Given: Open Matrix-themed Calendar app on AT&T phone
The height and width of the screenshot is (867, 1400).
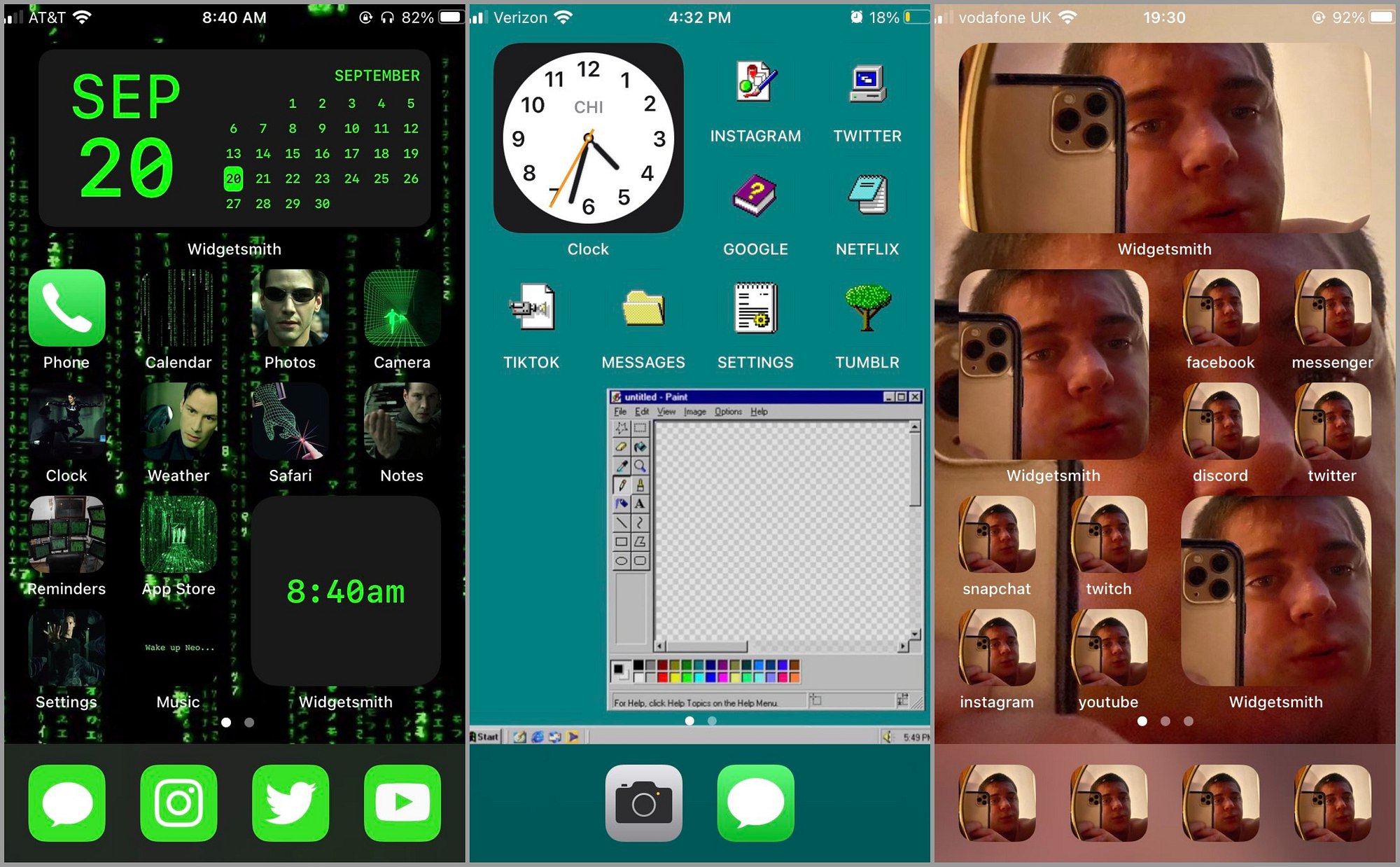Looking at the screenshot, I should [x=178, y=307].
